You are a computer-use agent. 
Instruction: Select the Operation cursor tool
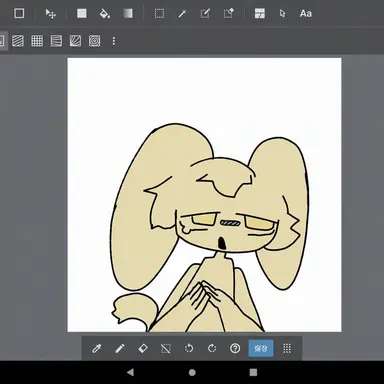[x=282, y=14]
